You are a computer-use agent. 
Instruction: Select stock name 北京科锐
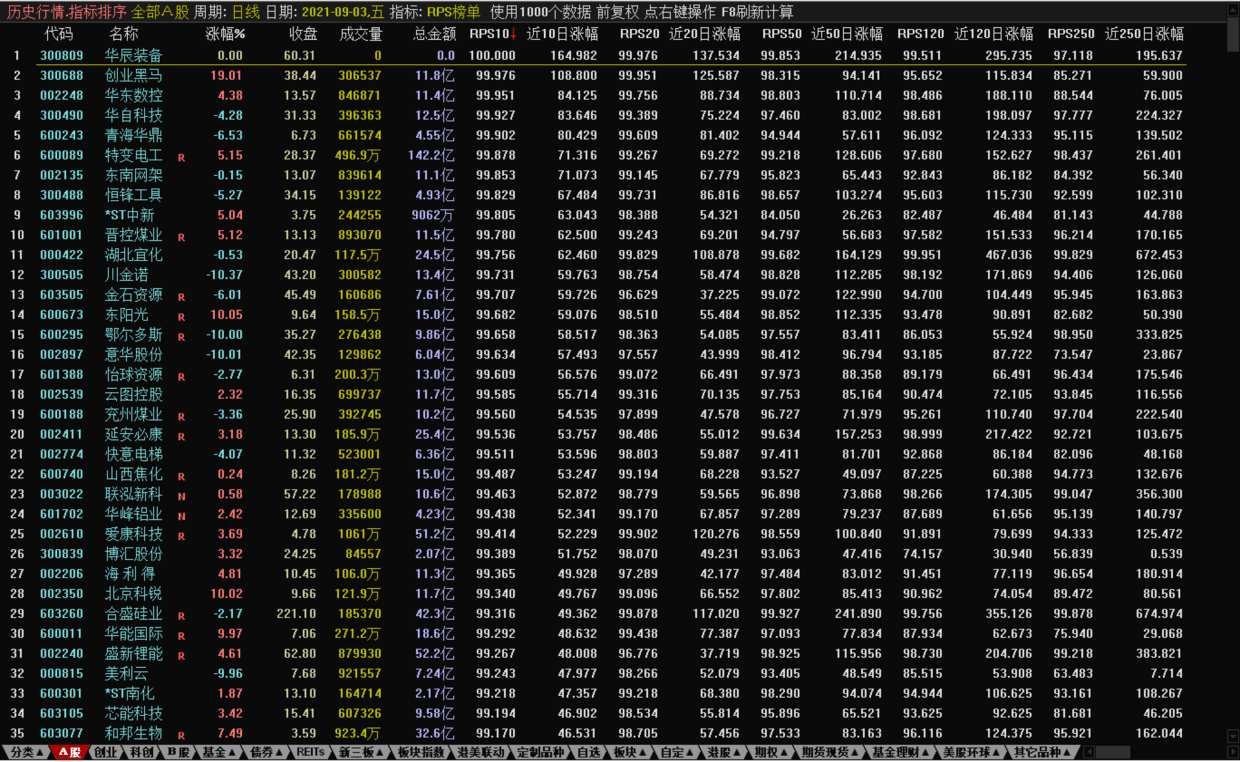pos(134,594)
